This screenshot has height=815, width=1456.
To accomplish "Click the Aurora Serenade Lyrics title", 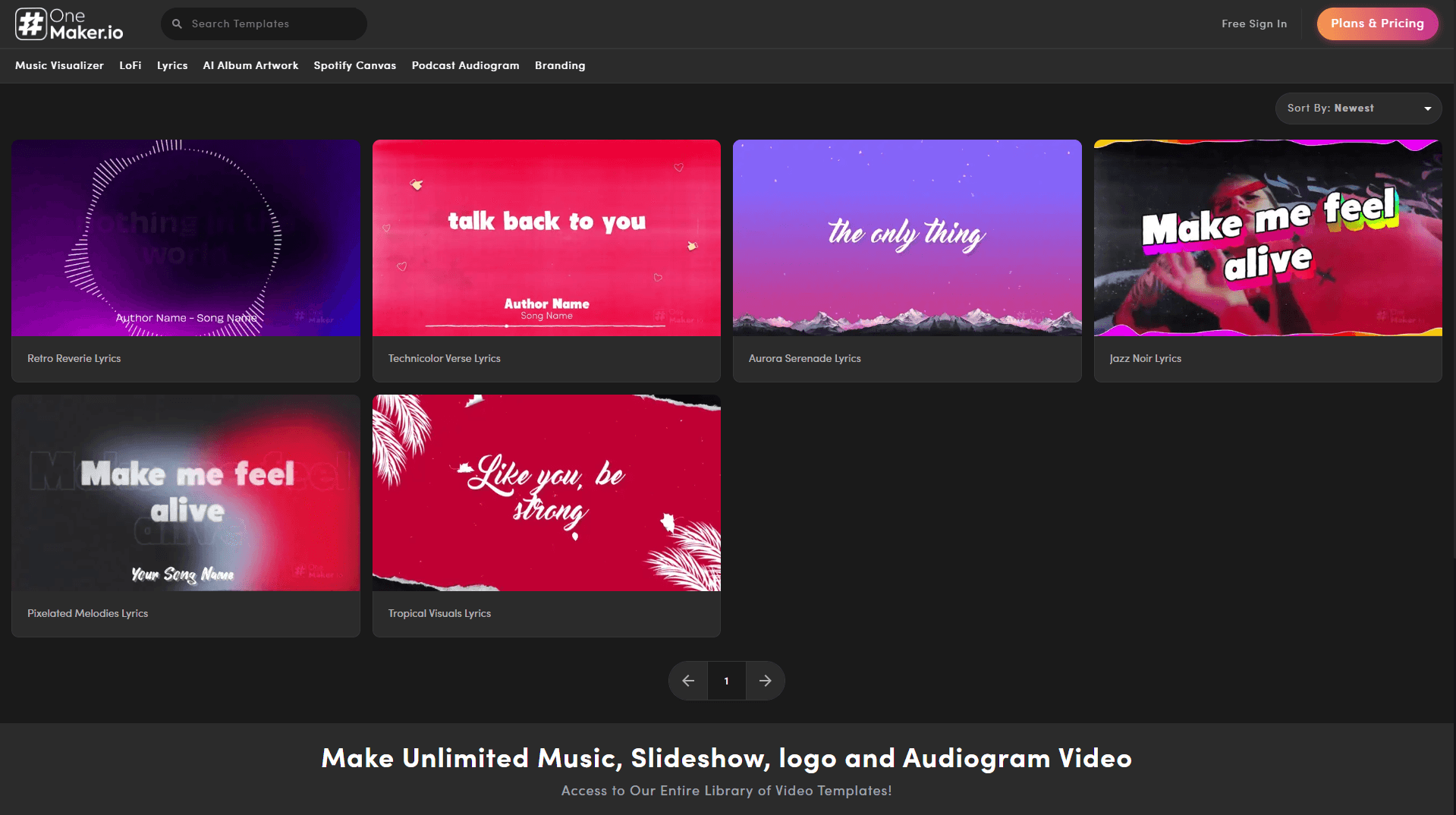I will click(805, 358).
